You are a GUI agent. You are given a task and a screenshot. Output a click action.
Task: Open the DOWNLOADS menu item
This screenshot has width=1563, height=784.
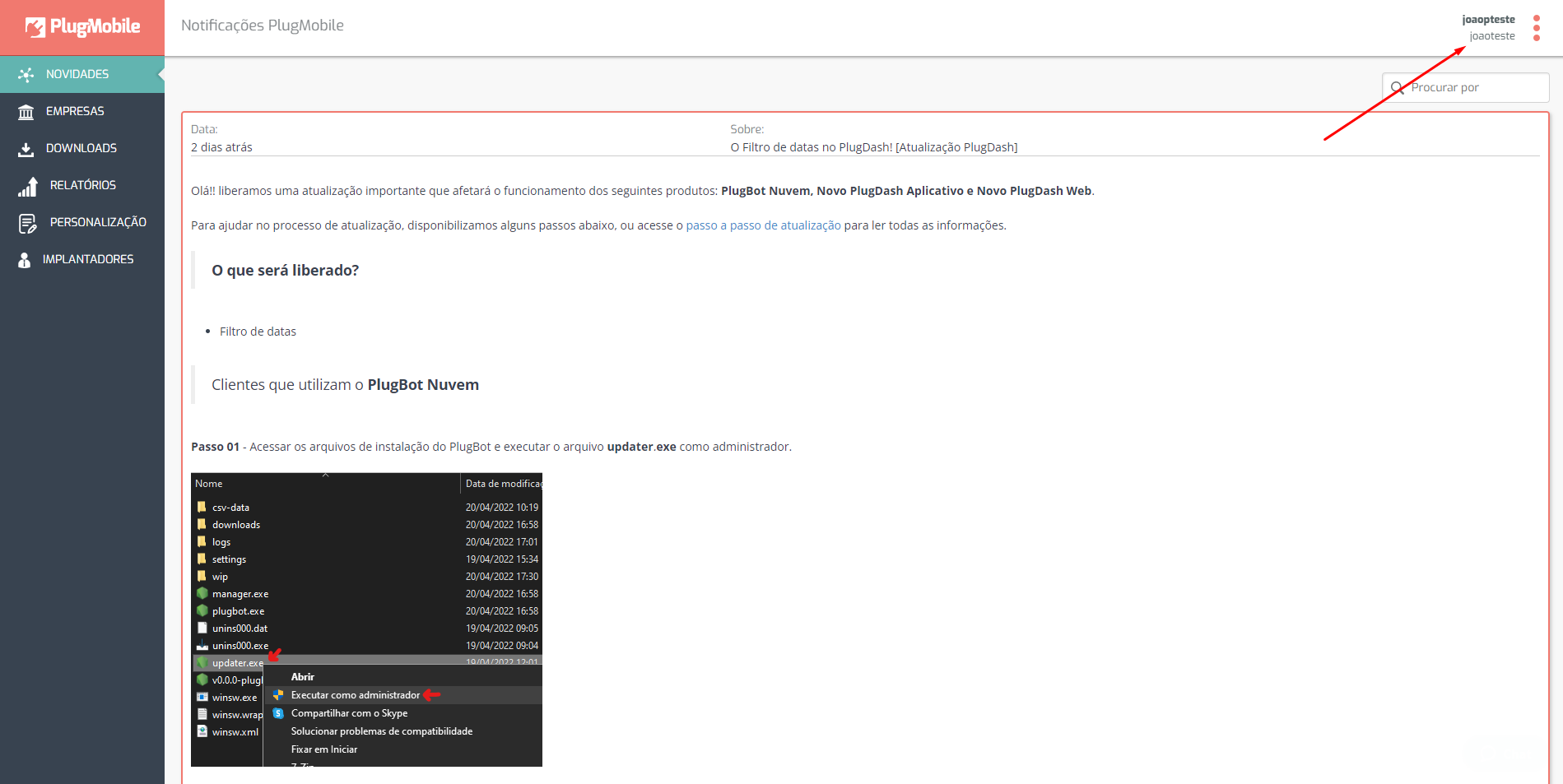click(82, 148)
